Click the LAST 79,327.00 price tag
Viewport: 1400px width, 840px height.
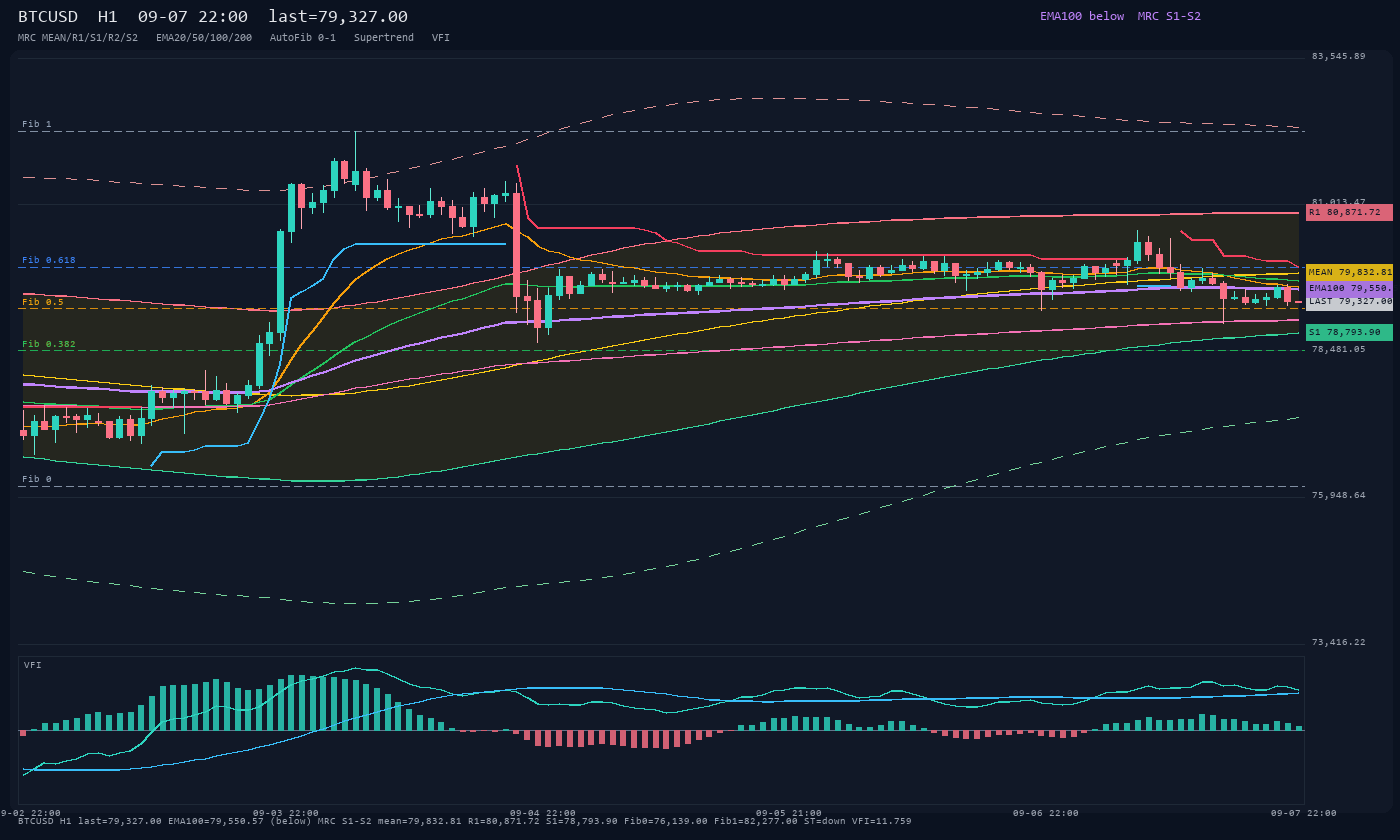(x=1349, y=301)
